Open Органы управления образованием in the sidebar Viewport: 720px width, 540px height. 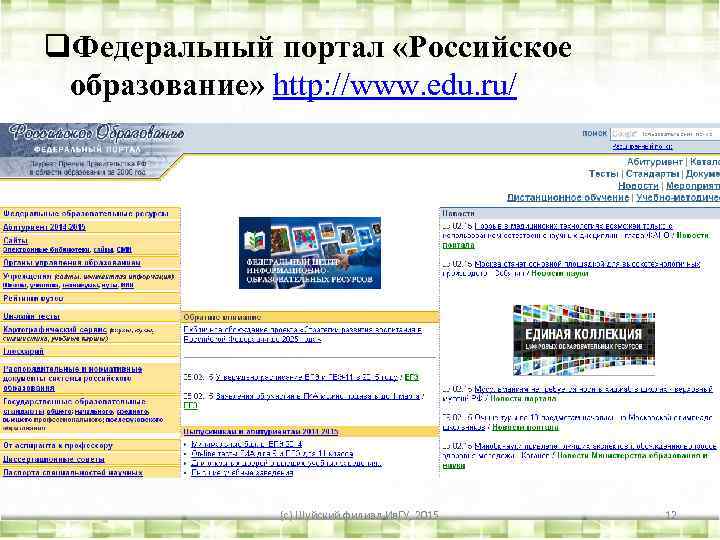tap(72, 263)
